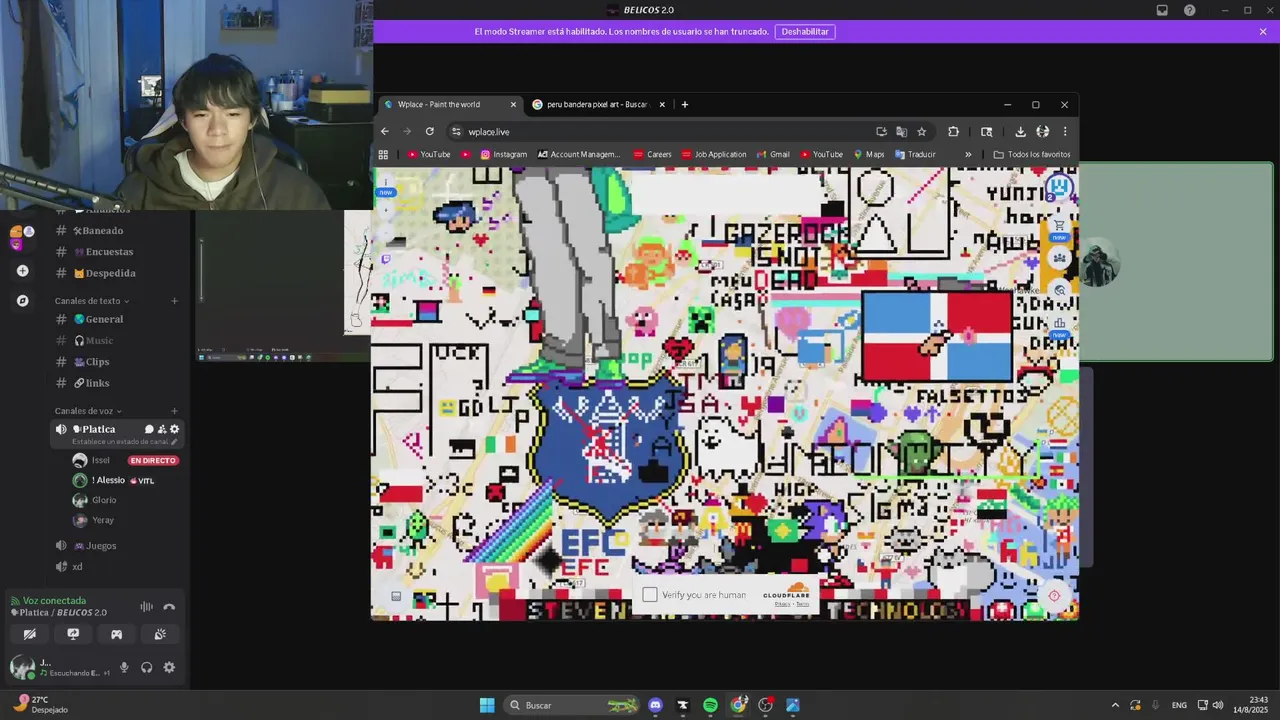Open the Traducir bookmark
The height and width of the screenshot is (720, 1280).
click(915, 154)
